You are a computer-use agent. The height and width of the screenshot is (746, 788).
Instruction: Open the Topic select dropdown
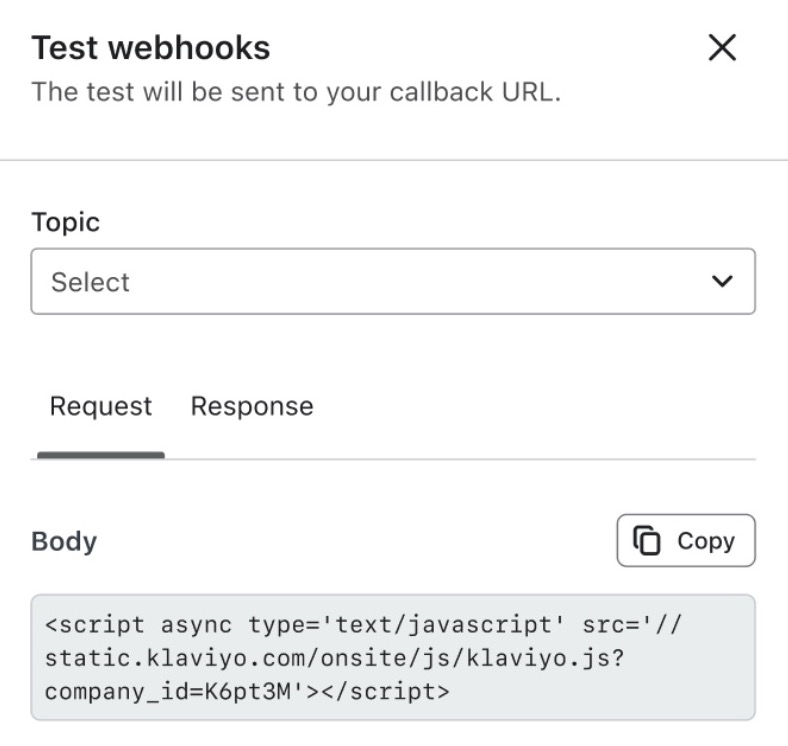(392, 282)
